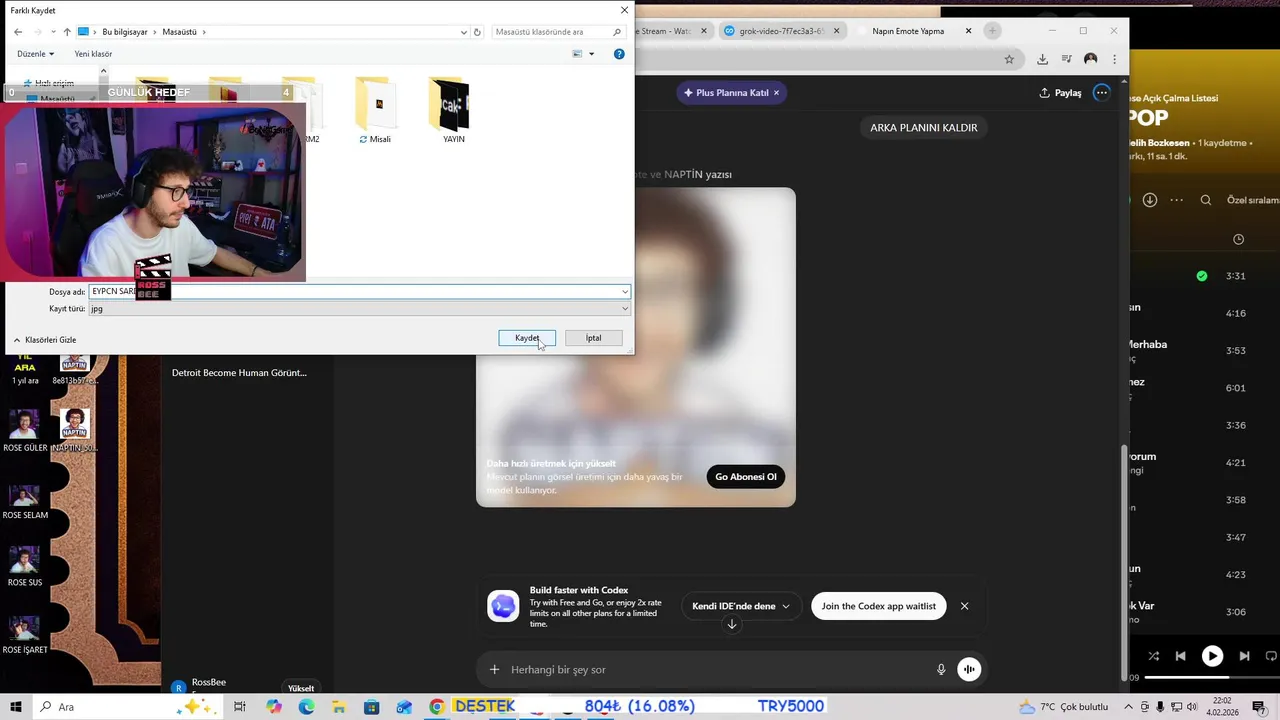The image size is (1280, 720).
Task: Switch to Napın Emote Yapma browser tab
Action: coord(908,31)
